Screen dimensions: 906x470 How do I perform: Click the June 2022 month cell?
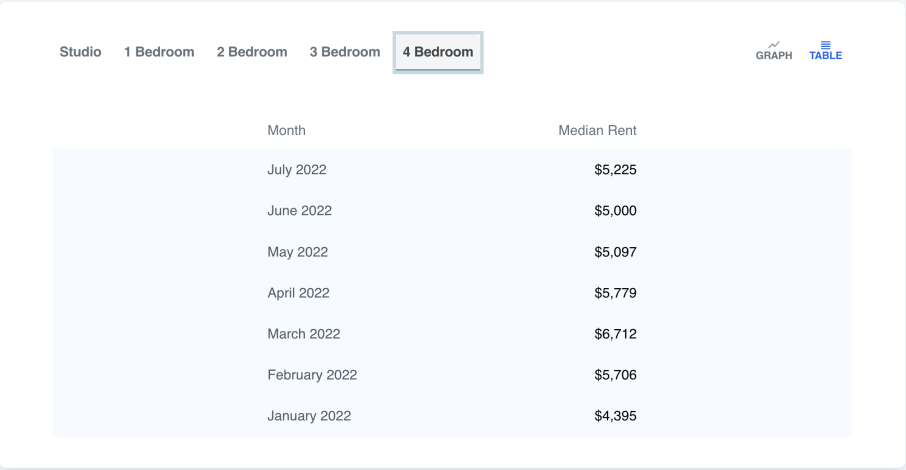point(300,211)
